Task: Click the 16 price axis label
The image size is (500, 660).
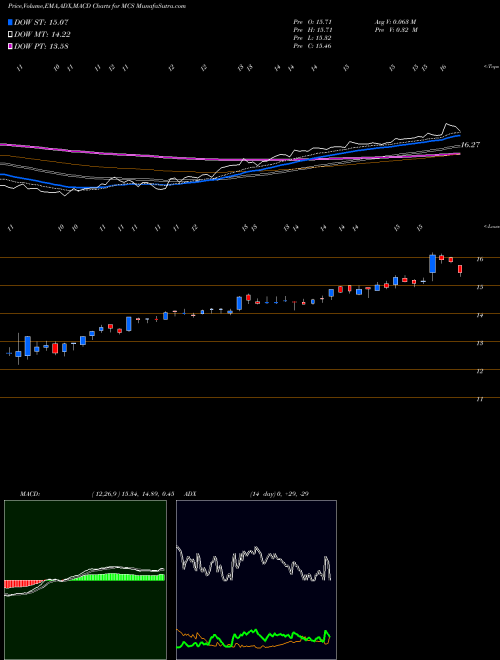Action: (x=480, y=259)
